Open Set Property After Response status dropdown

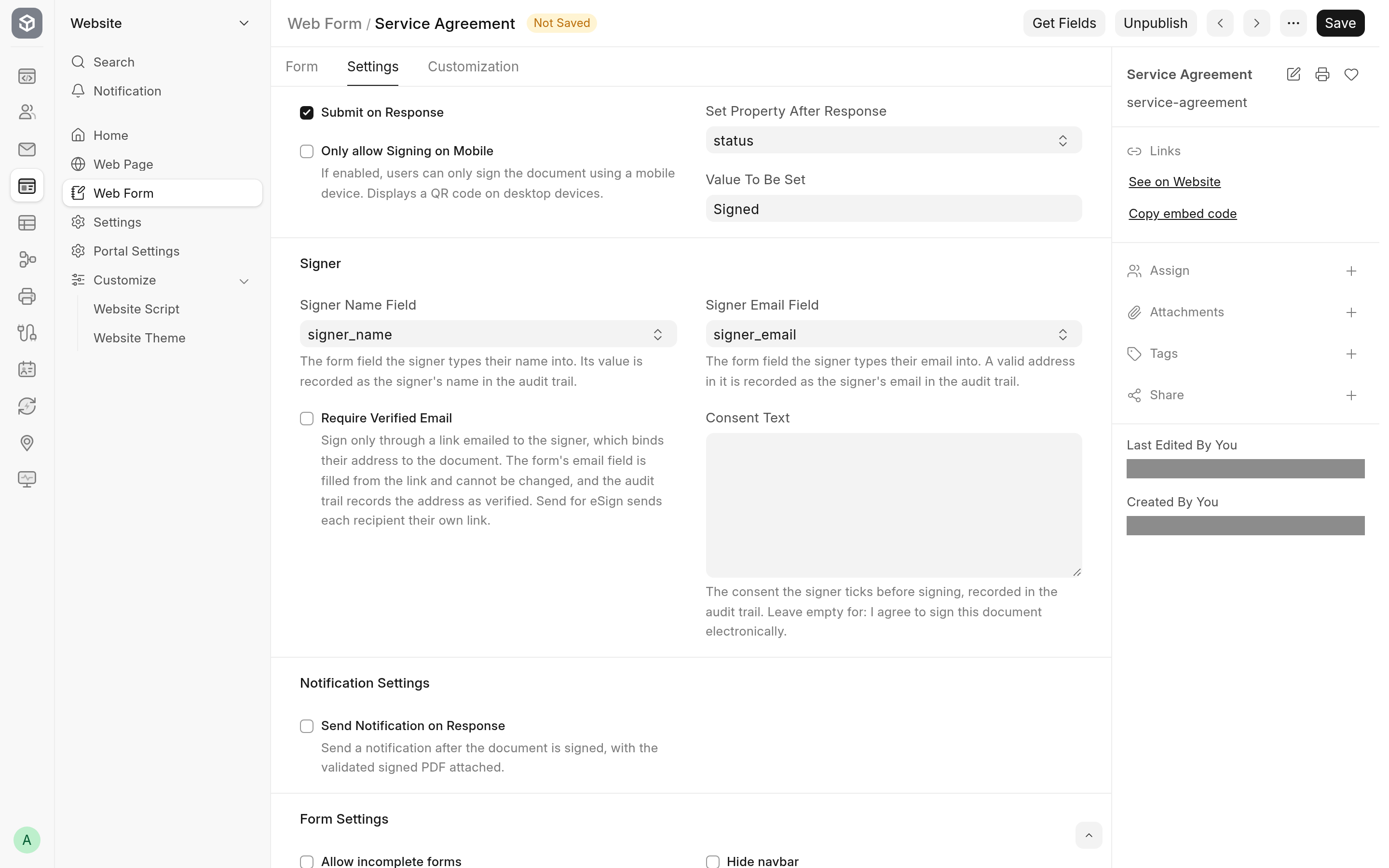[894, 140]
